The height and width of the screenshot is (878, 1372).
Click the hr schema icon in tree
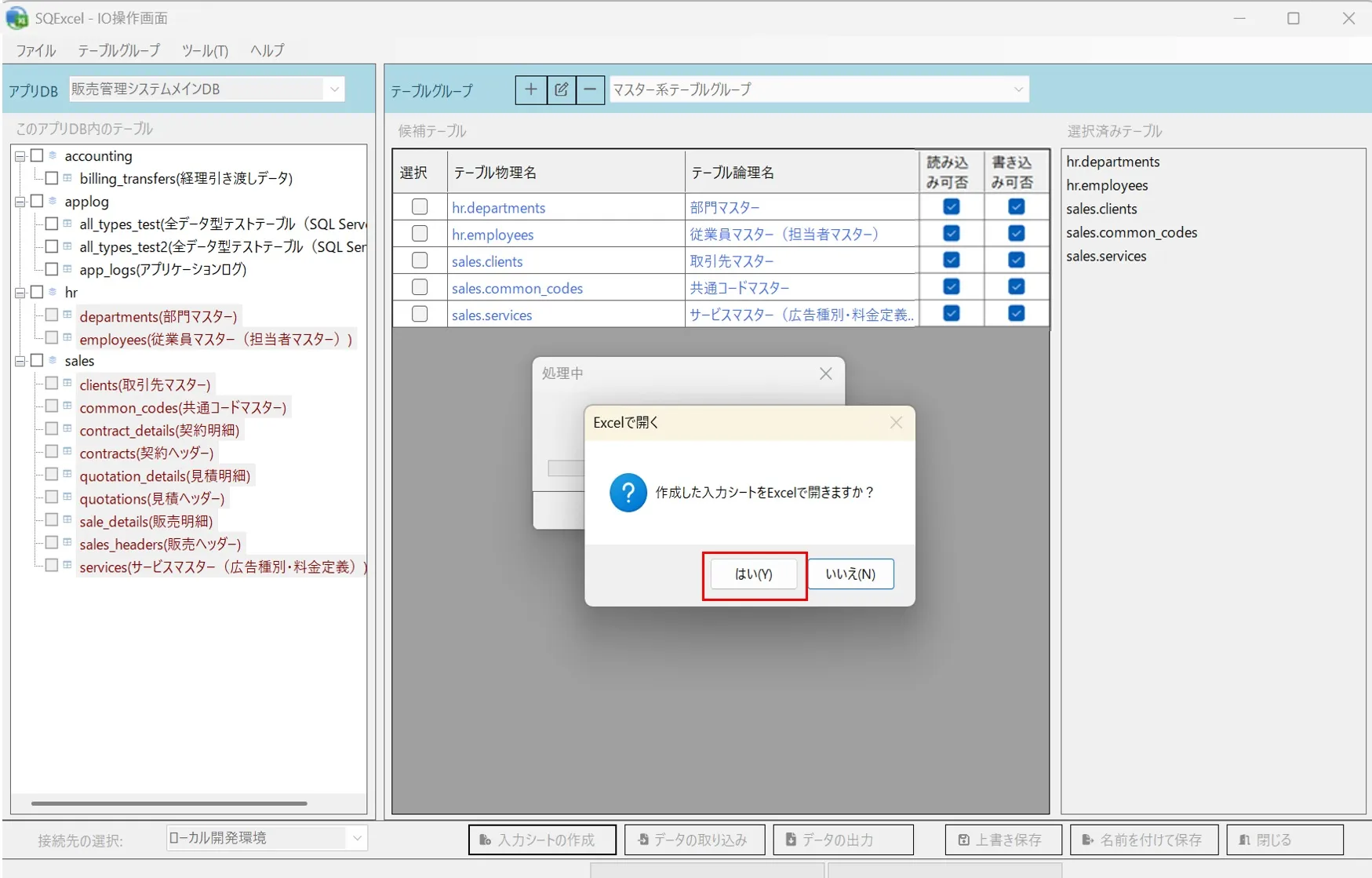point(53,292)
